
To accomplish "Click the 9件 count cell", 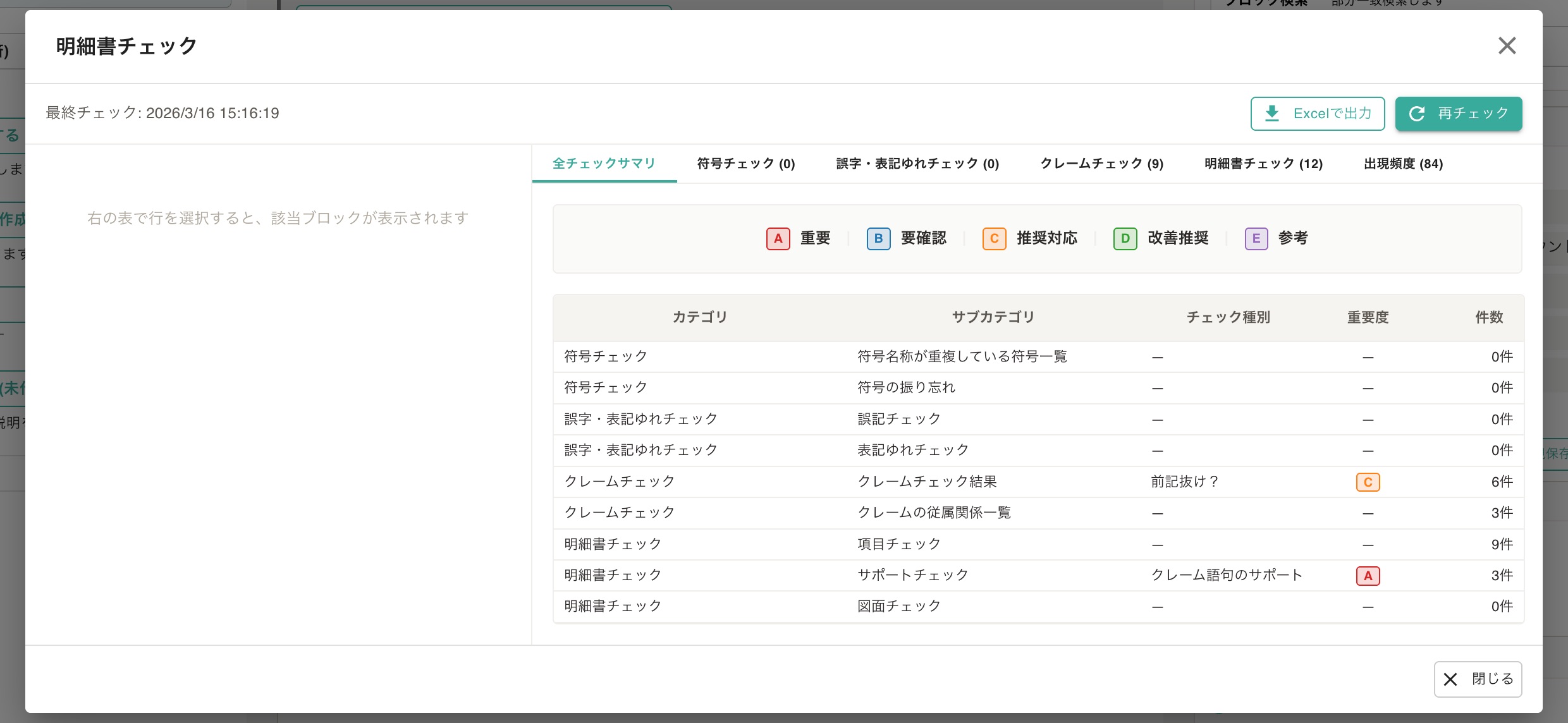I will pos(1502,544).
